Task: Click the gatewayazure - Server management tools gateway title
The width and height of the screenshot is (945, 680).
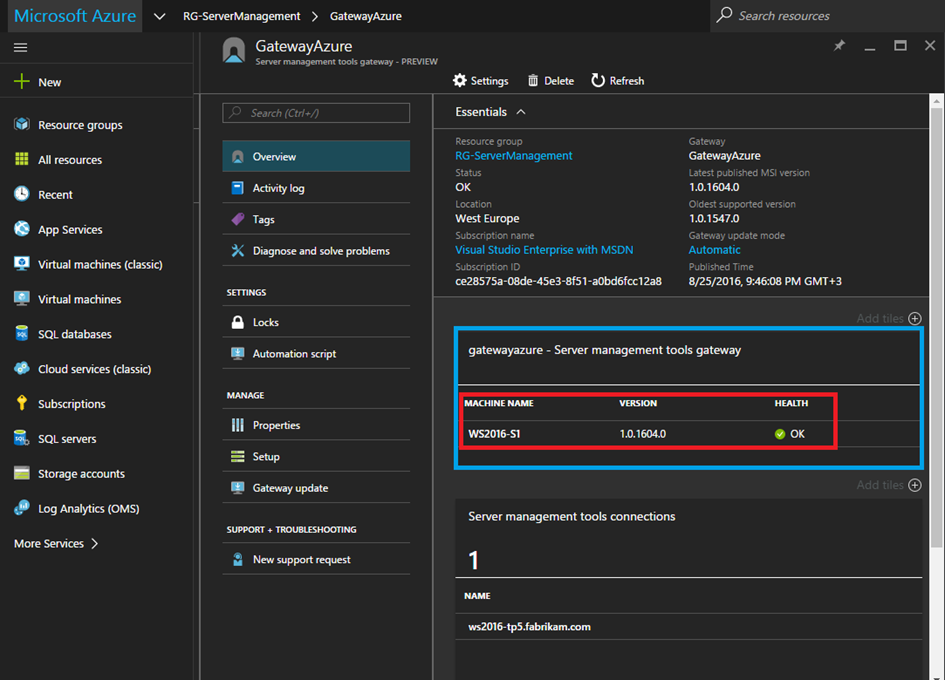Action: [604, 350]
